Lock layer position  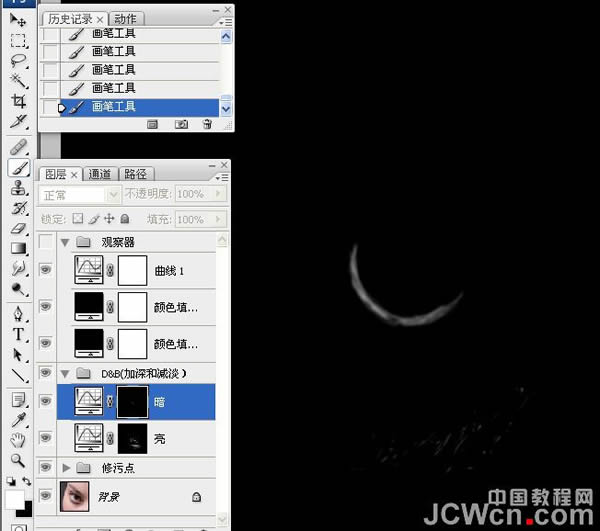[x=109, y=218]
